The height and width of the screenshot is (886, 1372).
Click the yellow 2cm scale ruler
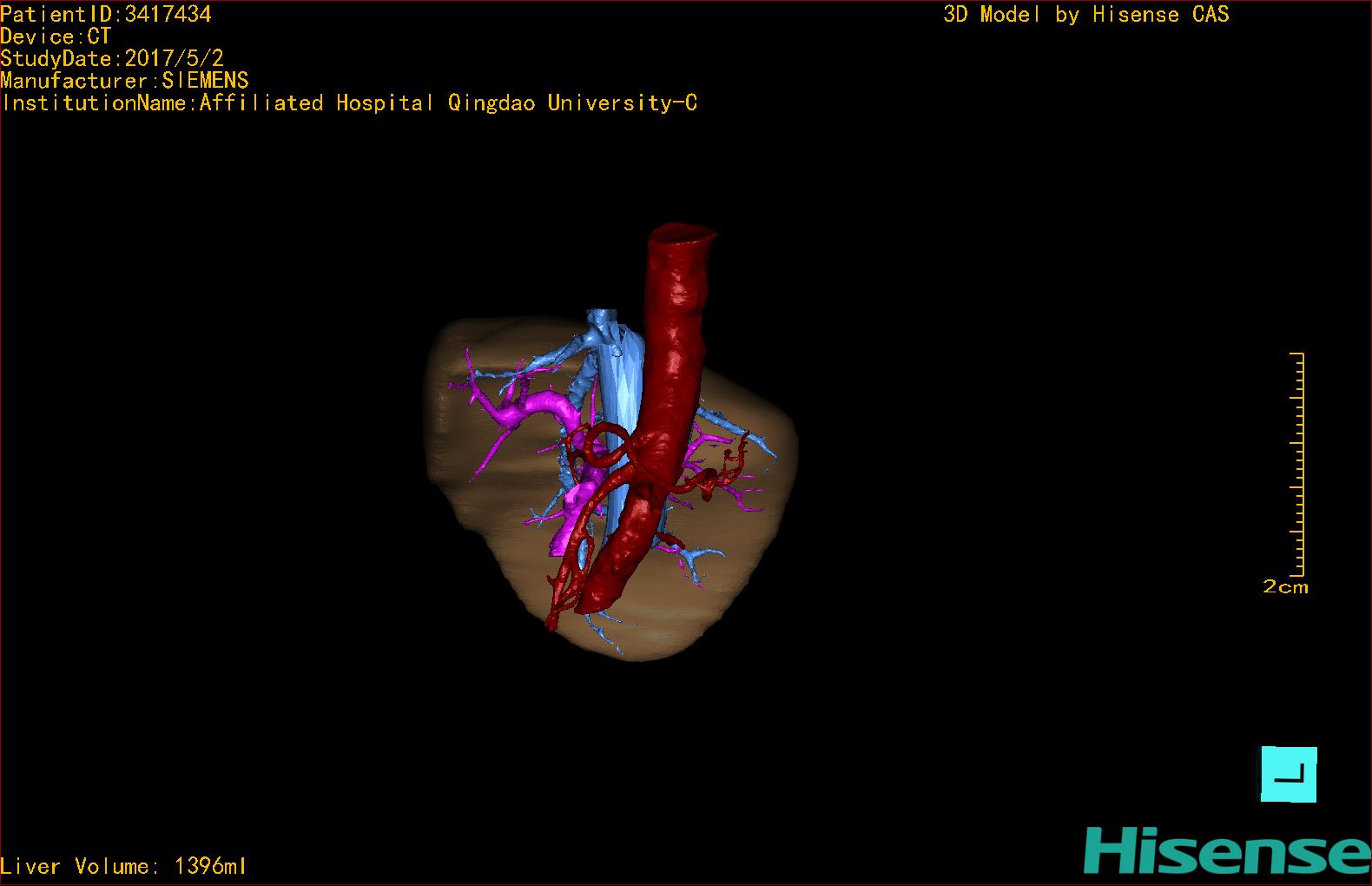[1297, 465]
